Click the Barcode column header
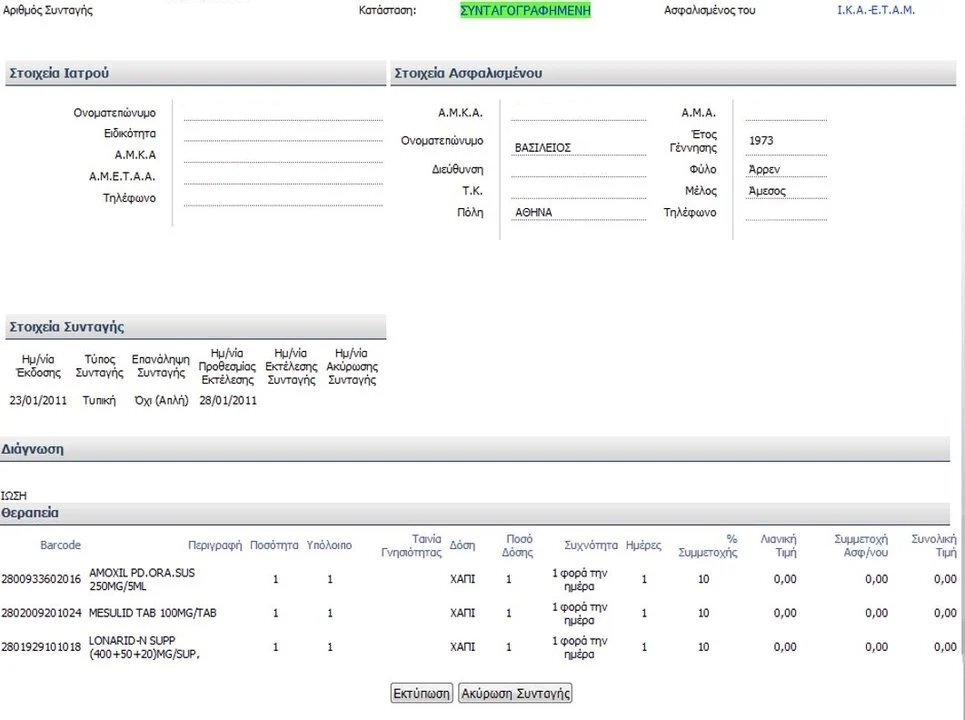Screen dimensions: 965x720 pos(60,545)
